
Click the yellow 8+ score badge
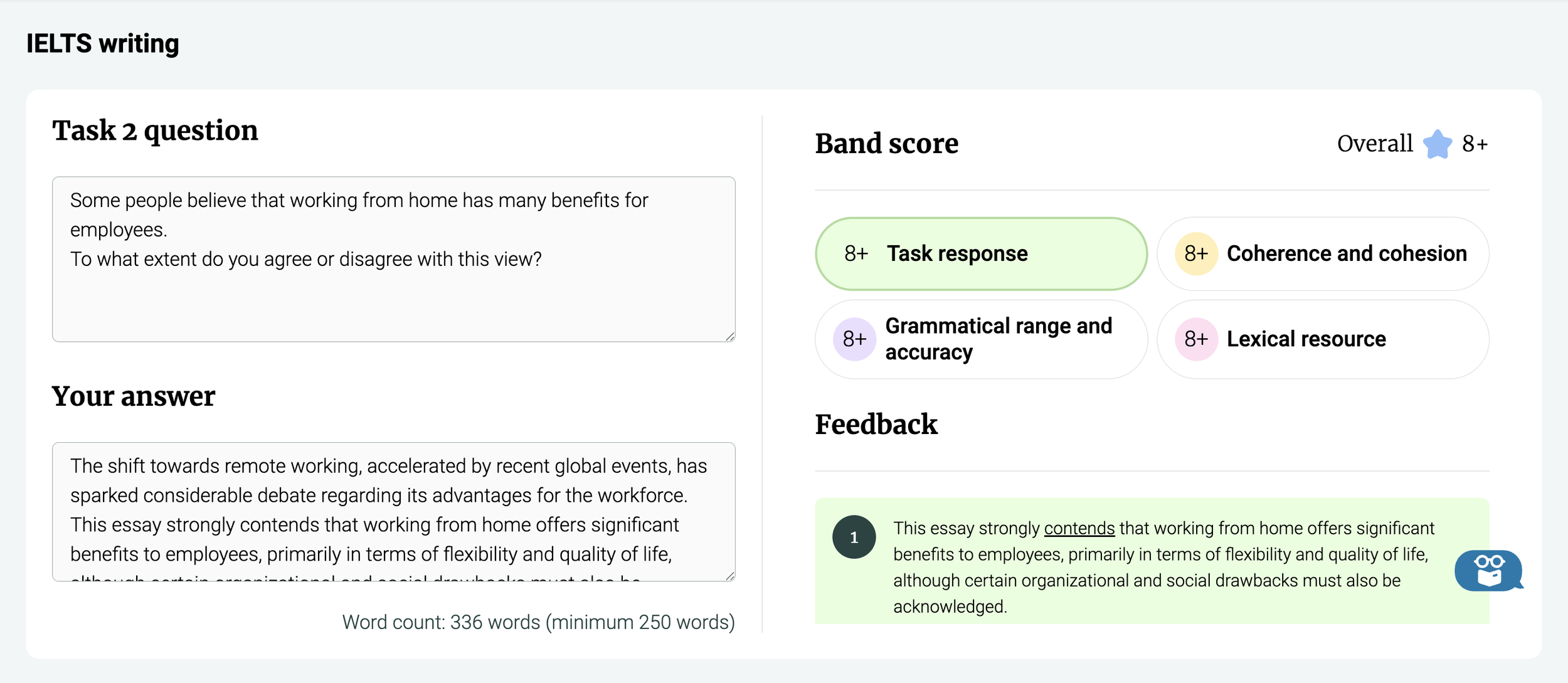tap(1196, 254)
